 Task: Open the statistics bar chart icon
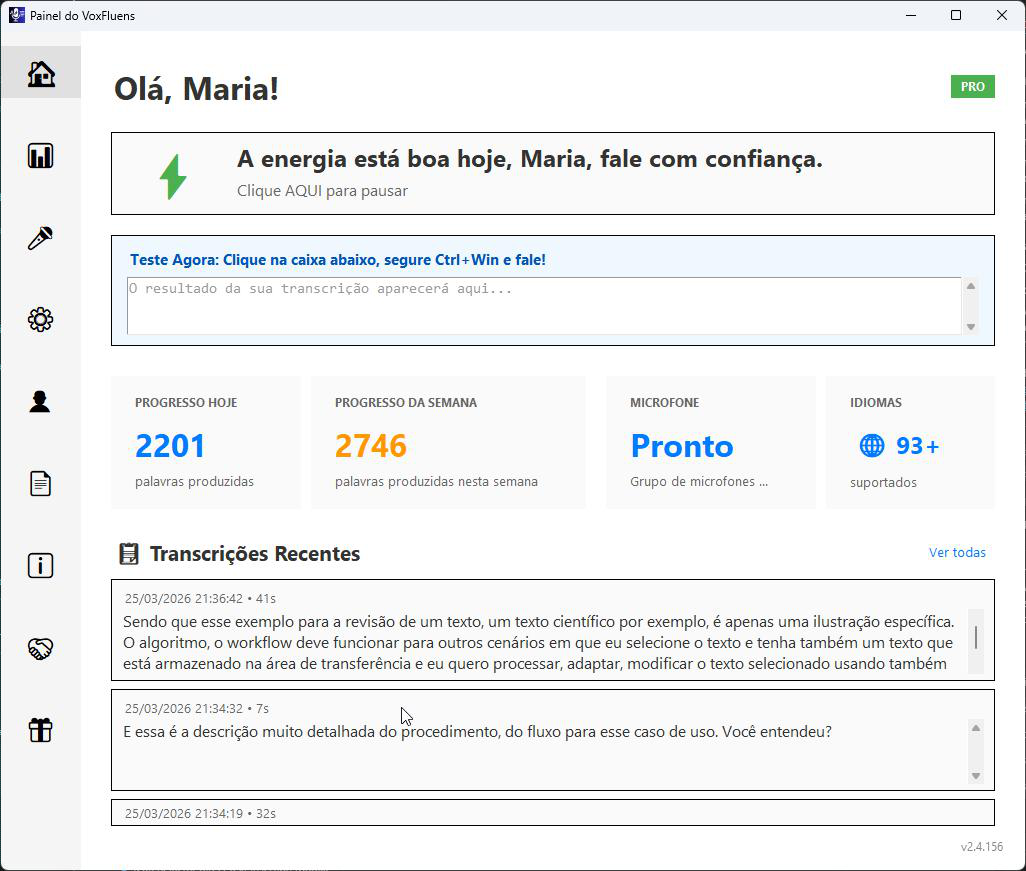click(41, 156)
